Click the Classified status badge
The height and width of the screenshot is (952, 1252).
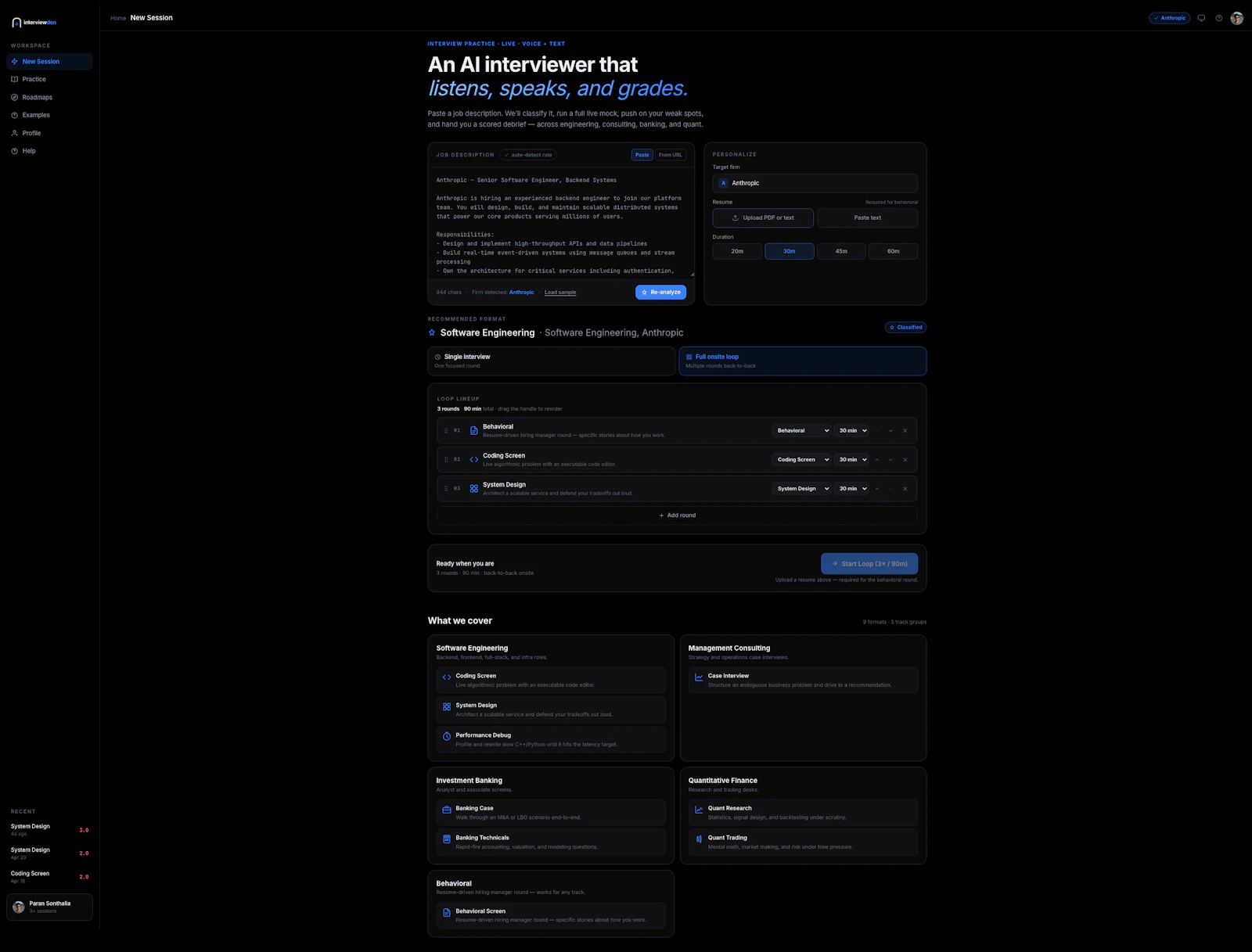point(905,327)
